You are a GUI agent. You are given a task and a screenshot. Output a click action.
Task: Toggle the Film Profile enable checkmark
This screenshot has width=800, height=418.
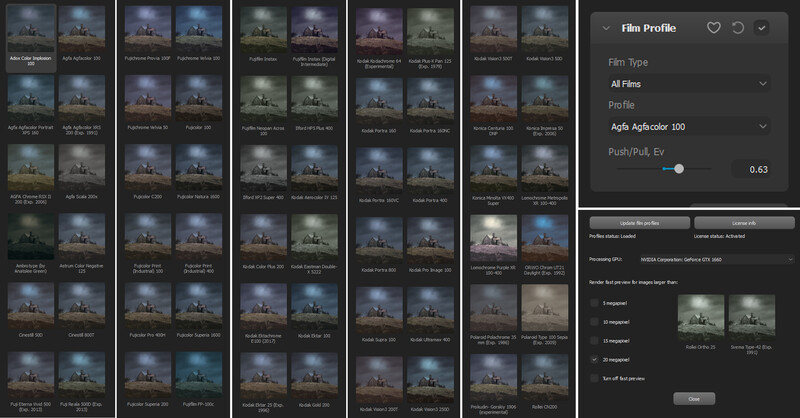[762, 28]
